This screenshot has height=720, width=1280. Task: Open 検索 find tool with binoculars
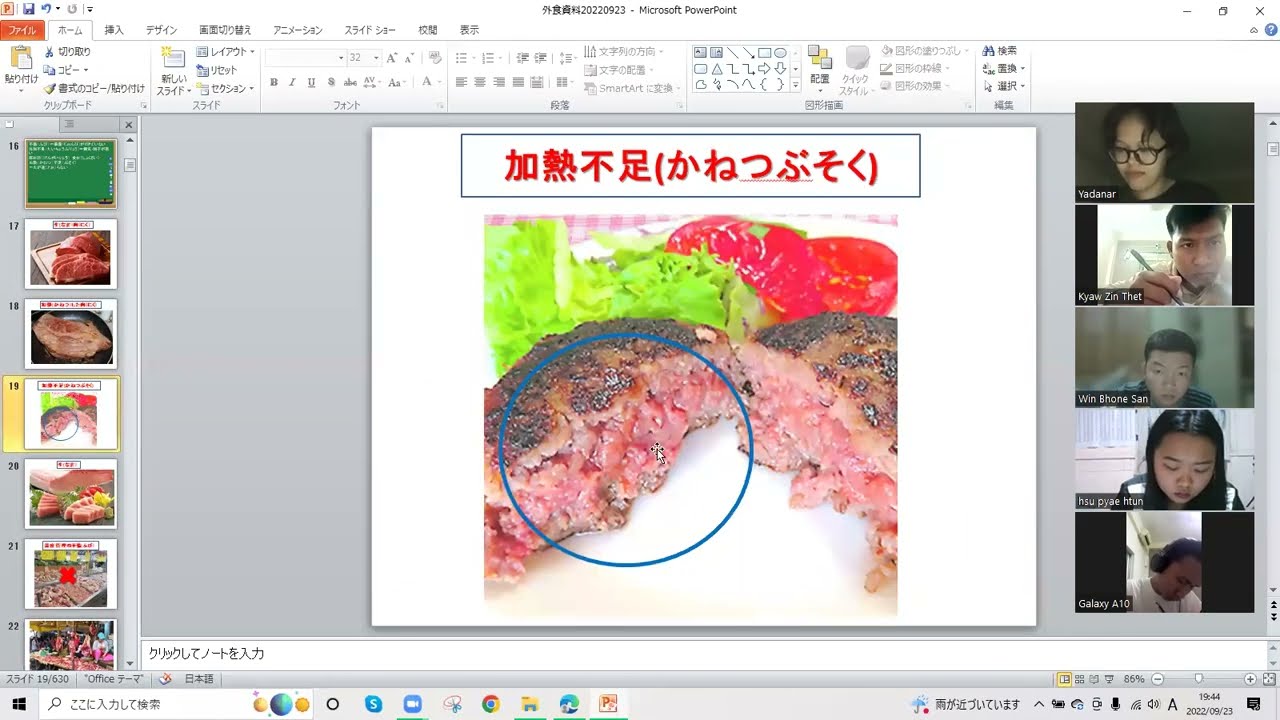click(x=1000, y=51)
